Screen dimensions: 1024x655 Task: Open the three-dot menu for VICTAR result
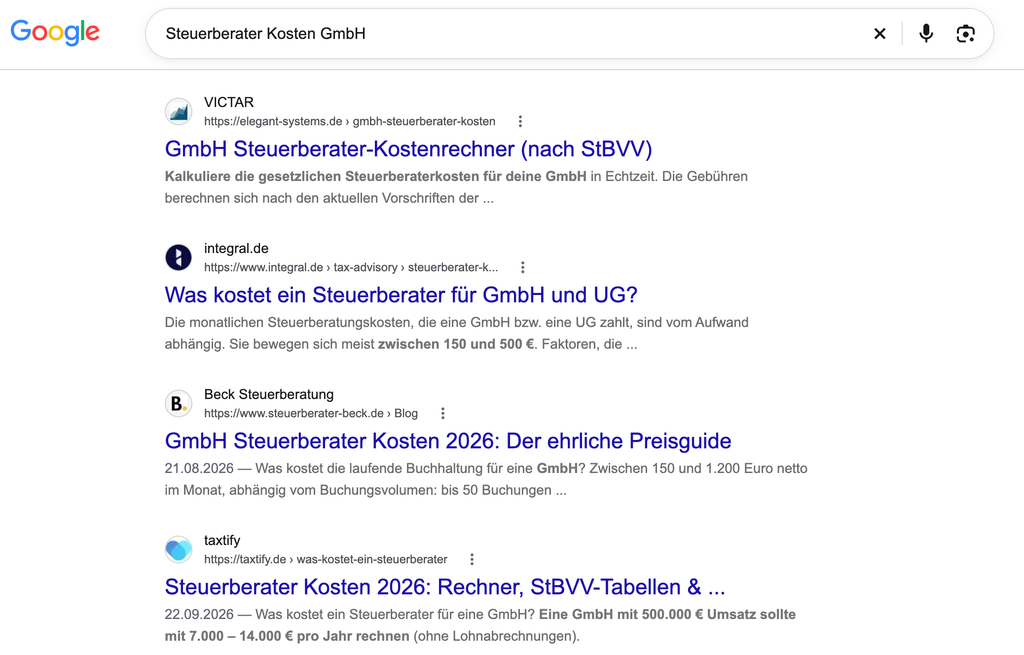(520, 121)
